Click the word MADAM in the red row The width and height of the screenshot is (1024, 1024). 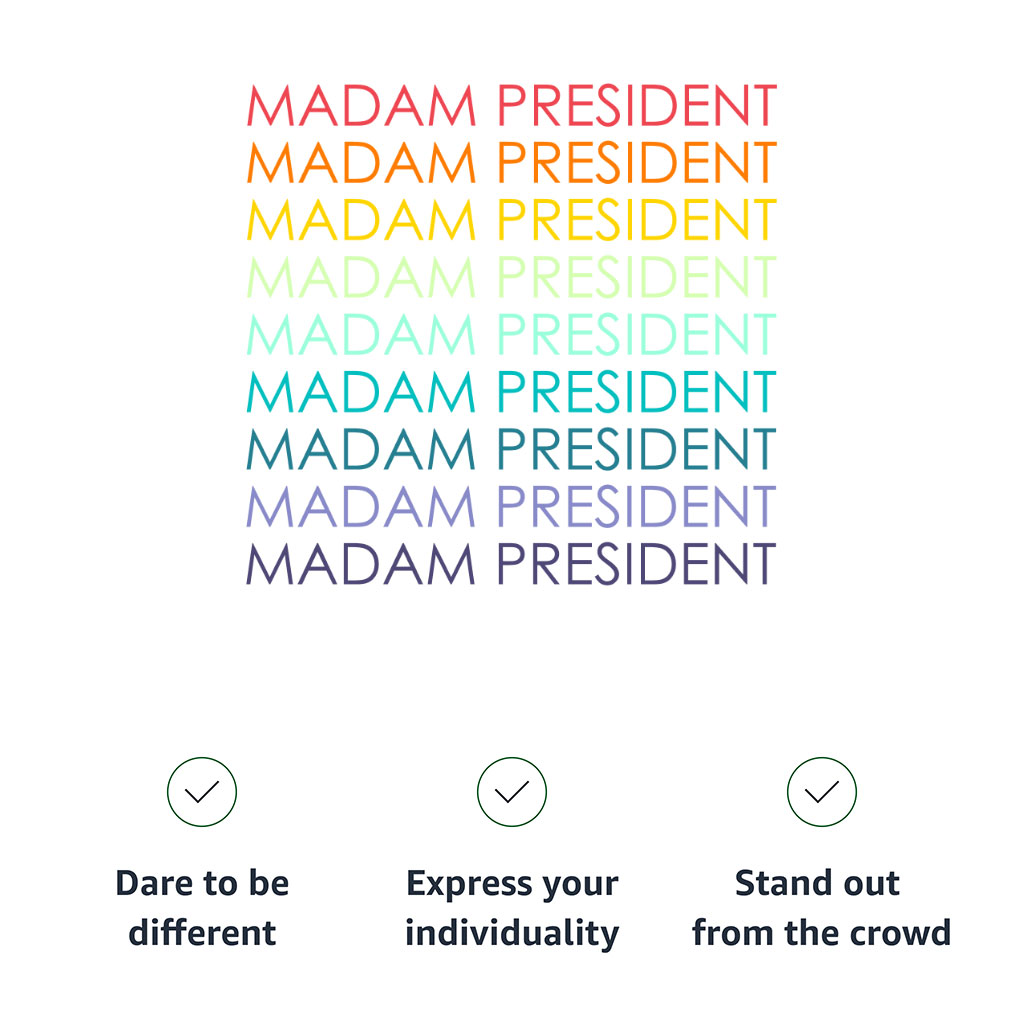tap(361, 105)
